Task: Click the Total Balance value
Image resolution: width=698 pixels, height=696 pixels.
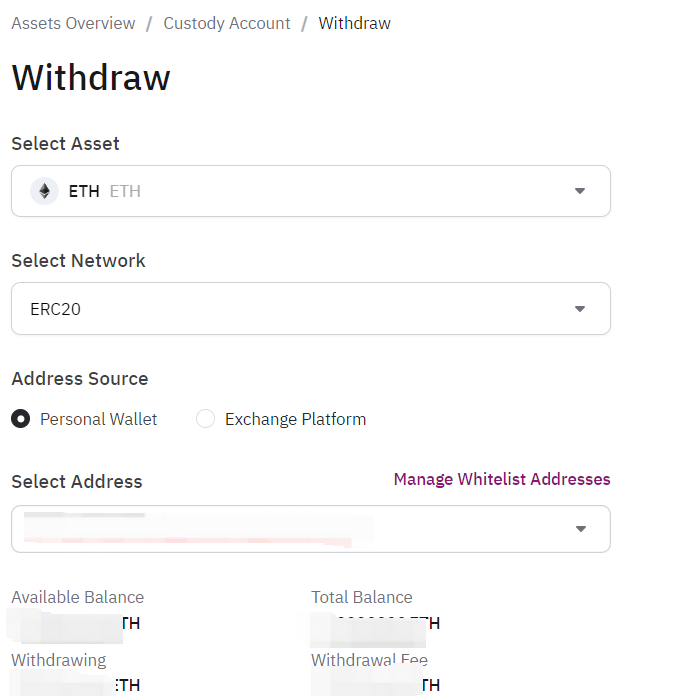Action: pos(375,623)
